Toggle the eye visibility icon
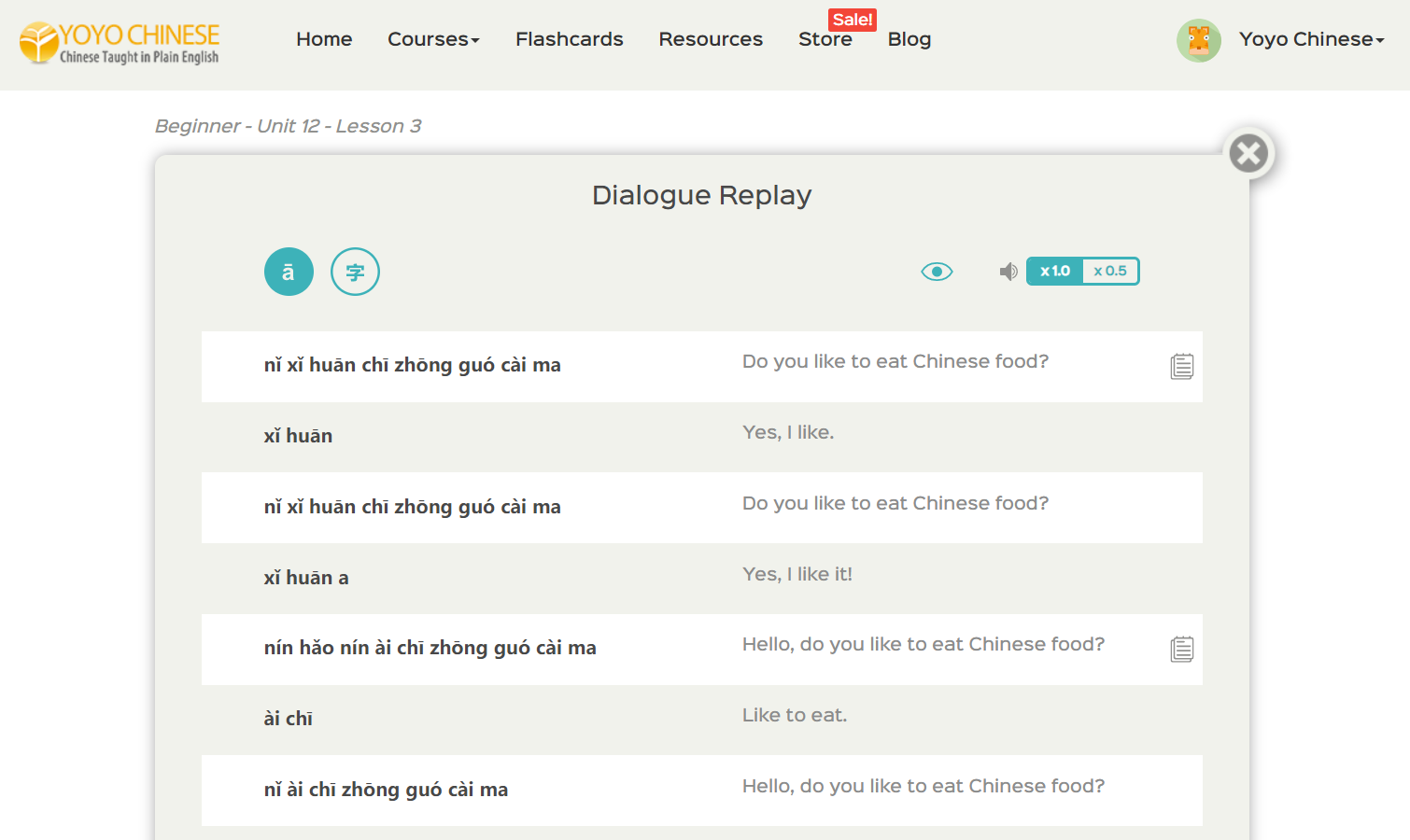The width and height of the screenshot is (1410, 840). [x=937, y=272]
